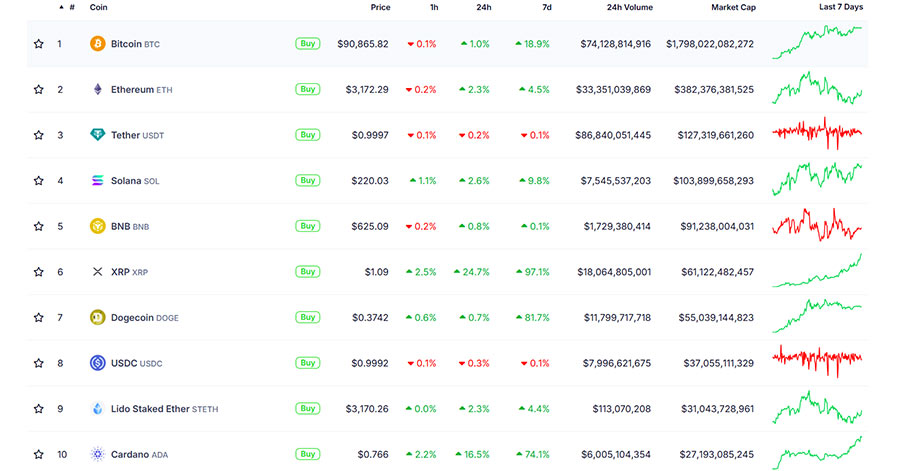Open Ethereum's 7-day sparkline chart
The width and height of the screenshot is (900, 471).
pyautogui.click(x=817, y=88)
